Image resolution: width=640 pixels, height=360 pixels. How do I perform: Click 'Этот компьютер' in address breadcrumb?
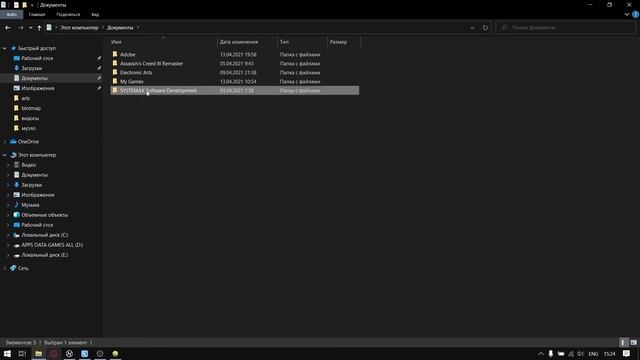click(x=79, y=28)
